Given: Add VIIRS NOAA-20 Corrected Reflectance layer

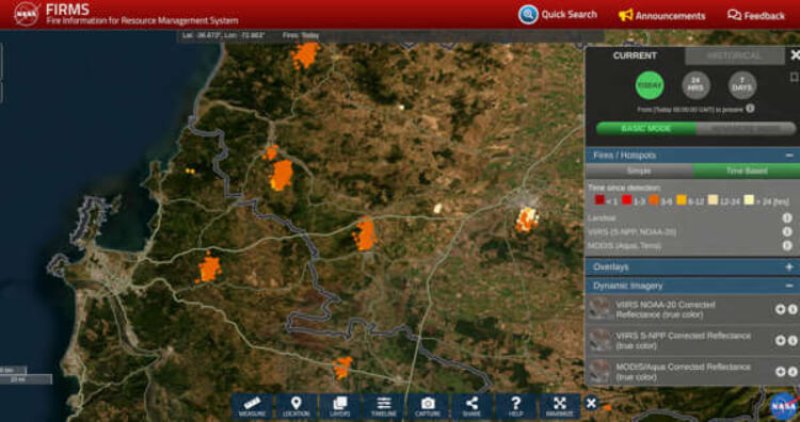Looking at the screenshot, I should 780,309.
